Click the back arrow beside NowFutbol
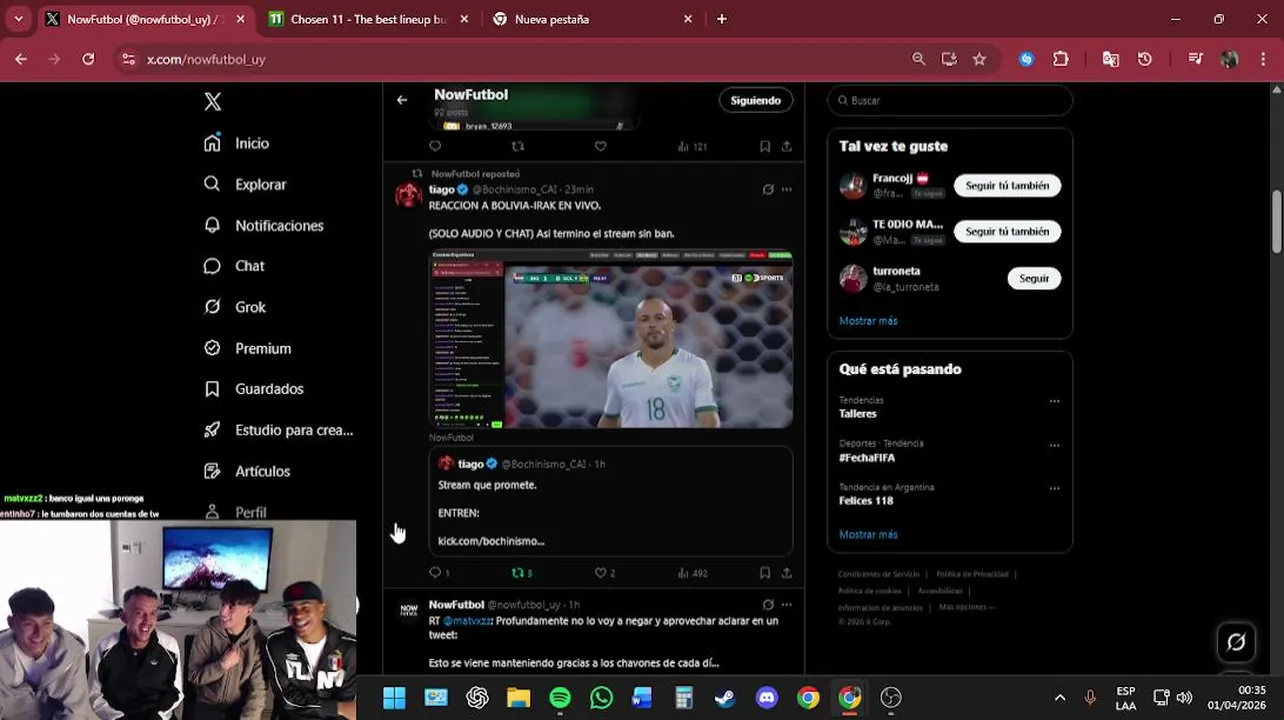This screenshot has width=1284, height=720. pyautogui.click(x=402, y=100)
